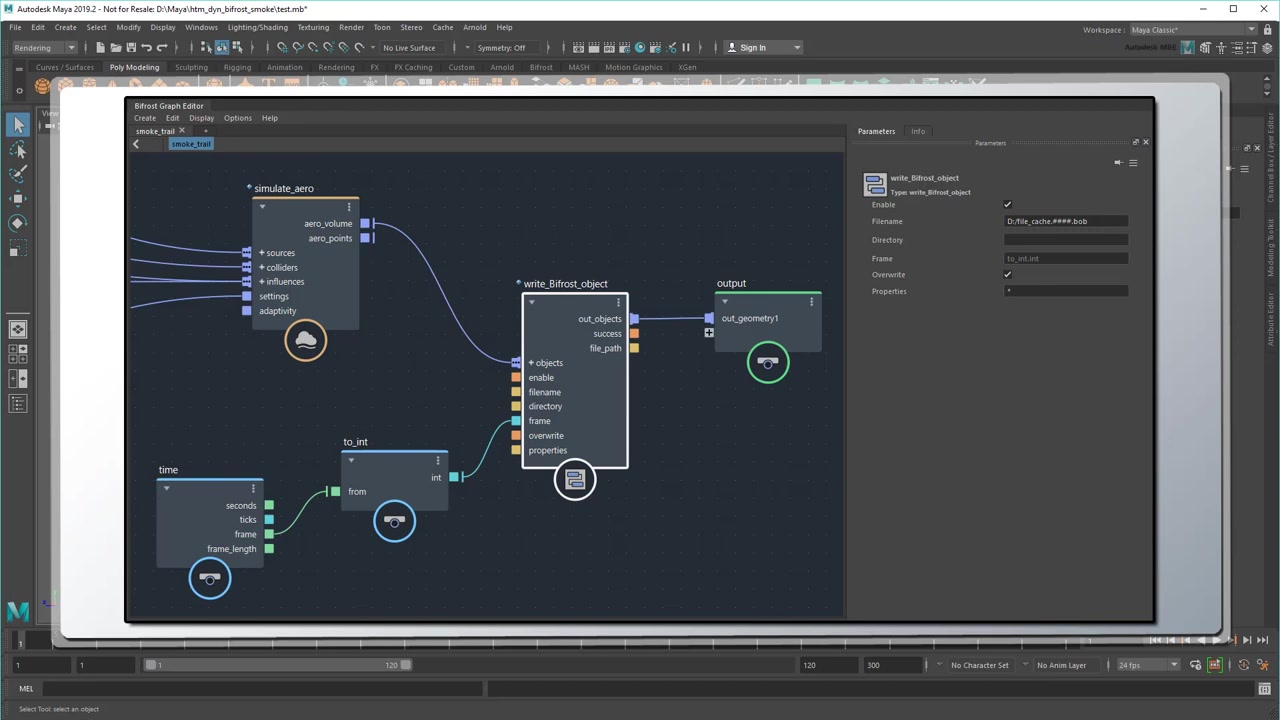Click the time node blue circle icon
Image resolution: width=1280 pixels, height=720 pixels.
click(210, 578)
